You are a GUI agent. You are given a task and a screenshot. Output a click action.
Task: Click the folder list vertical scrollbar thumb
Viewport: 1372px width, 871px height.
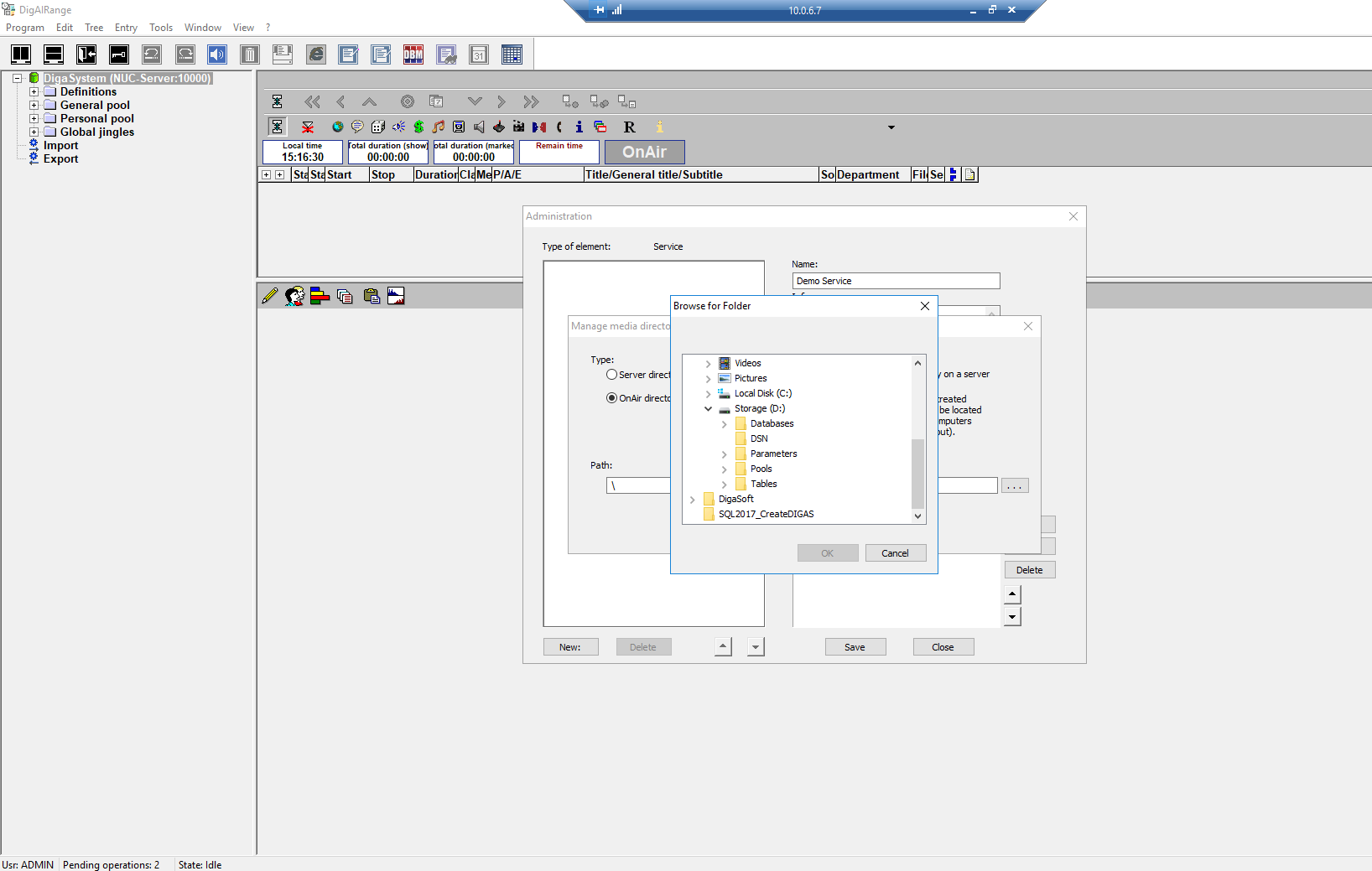point(917,474)
